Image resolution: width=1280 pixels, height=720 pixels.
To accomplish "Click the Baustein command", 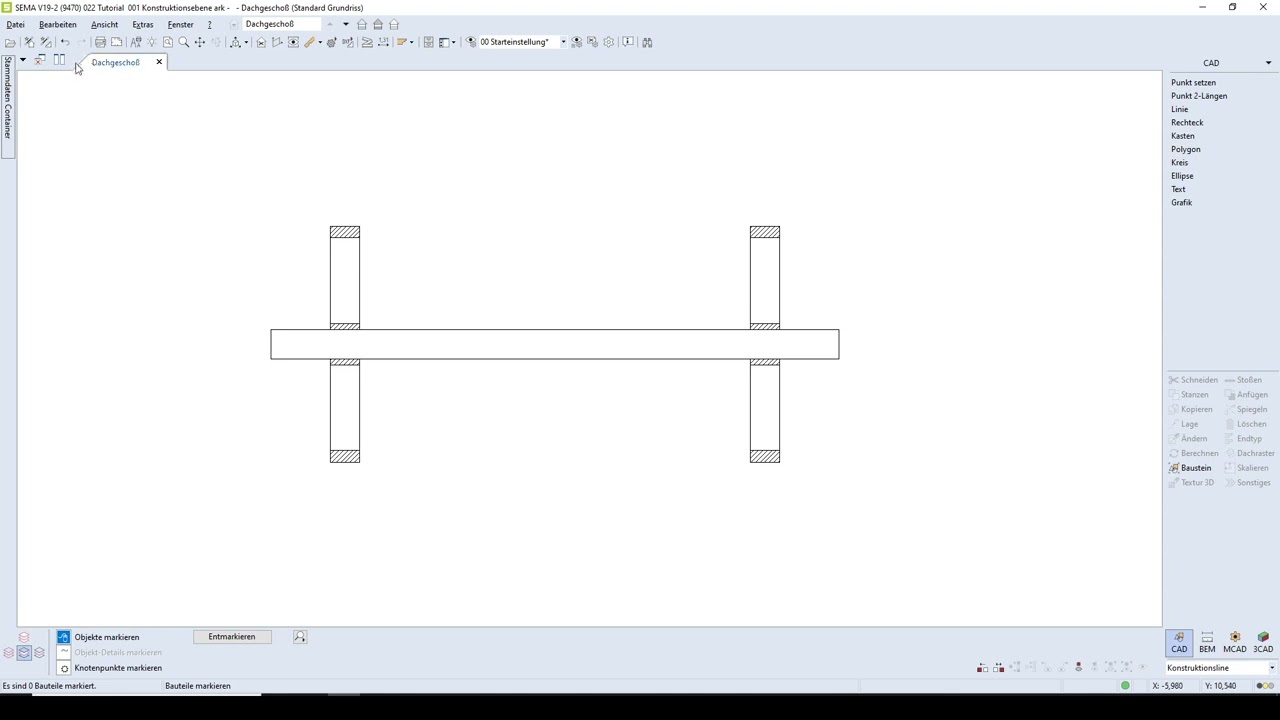I will click(x=1190, y=468).
